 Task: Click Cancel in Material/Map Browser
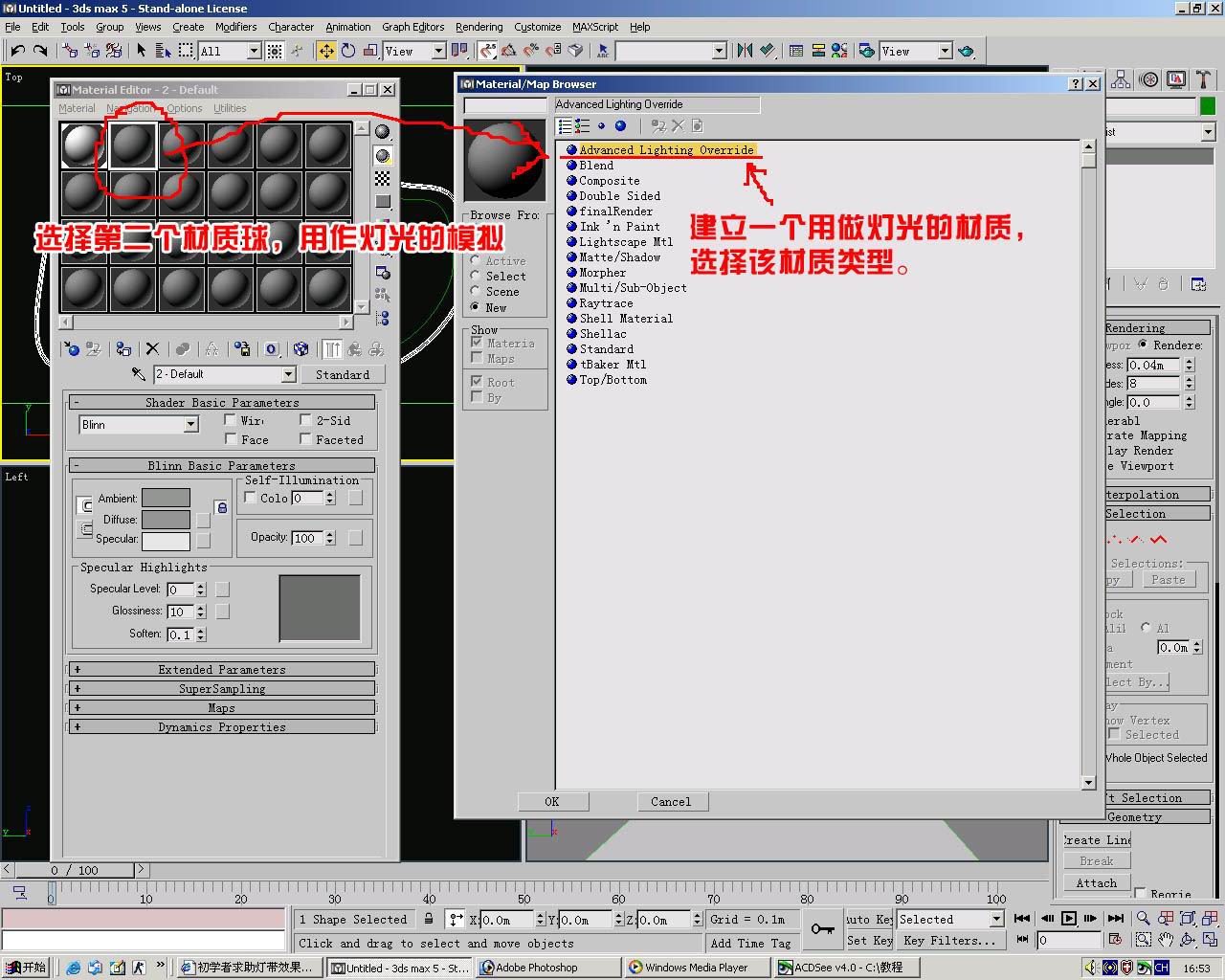click(x=671, y=802)
